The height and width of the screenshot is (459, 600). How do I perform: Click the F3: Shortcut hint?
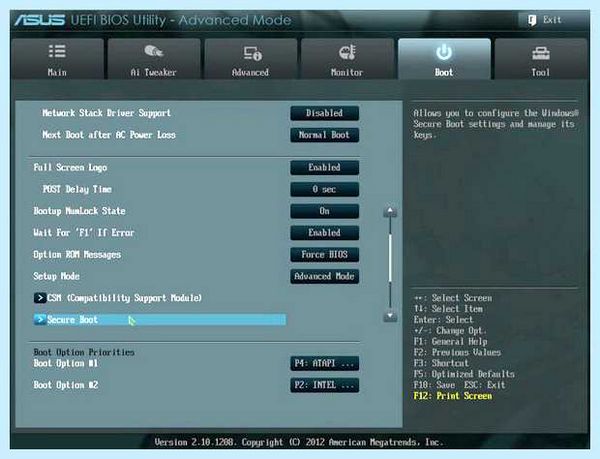(x=441, y=363)
